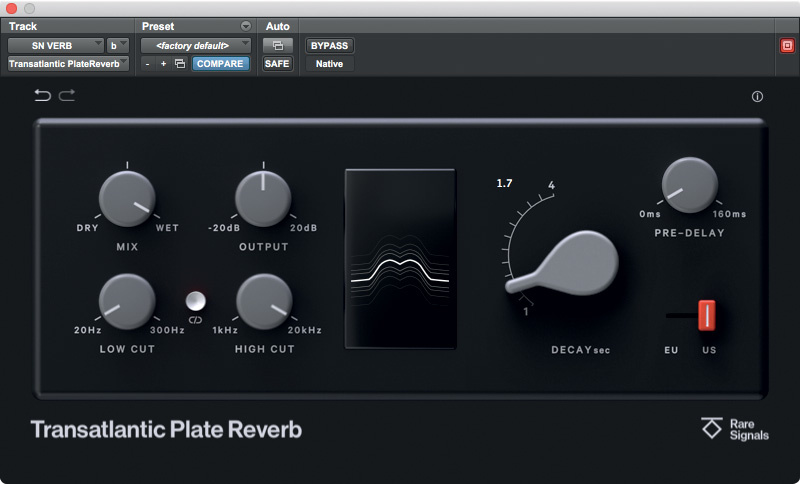The height and width of the screenshot is (484, 800).
Task: Click the 20kHz high cut label
Action: click(x=305, y=330)
